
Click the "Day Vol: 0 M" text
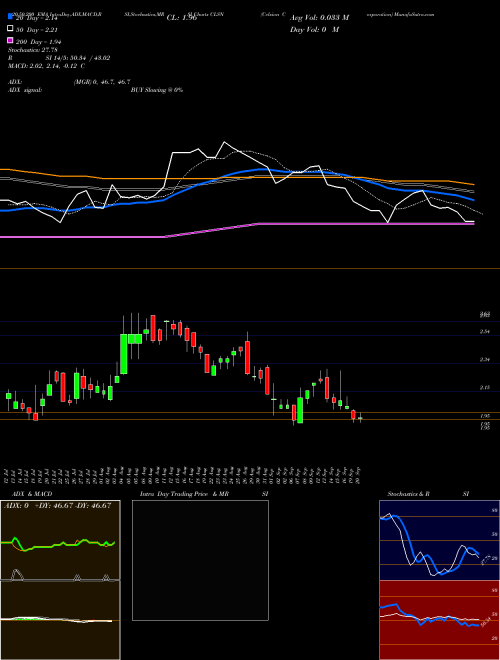315,30
